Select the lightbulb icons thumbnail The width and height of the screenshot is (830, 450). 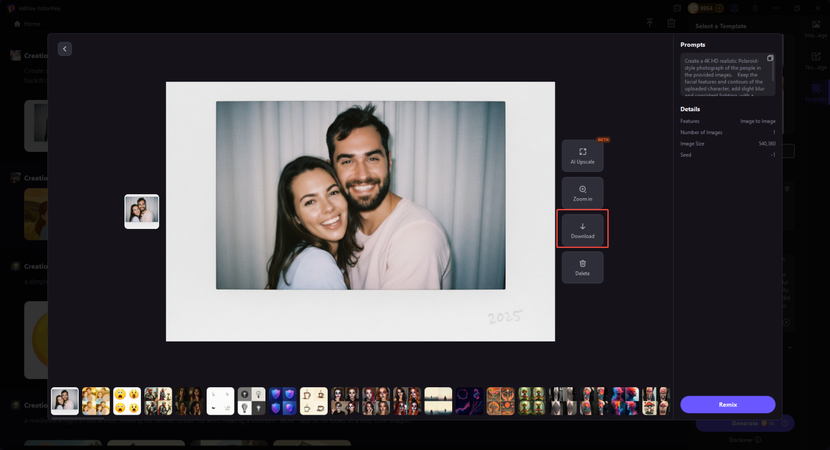click(x=251, y=401)
